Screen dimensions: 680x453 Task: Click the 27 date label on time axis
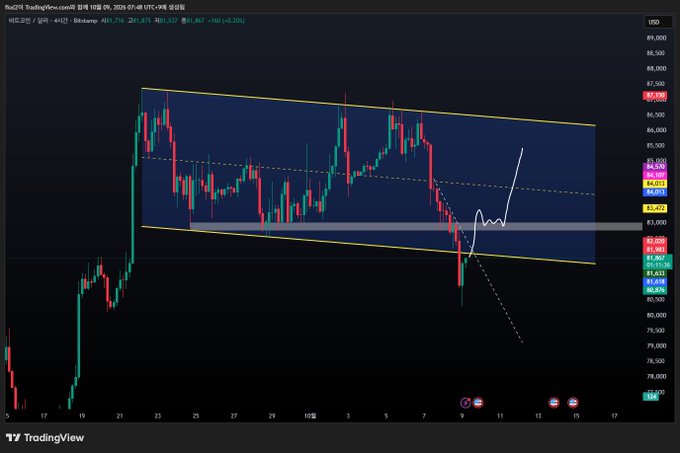[234, 416]
